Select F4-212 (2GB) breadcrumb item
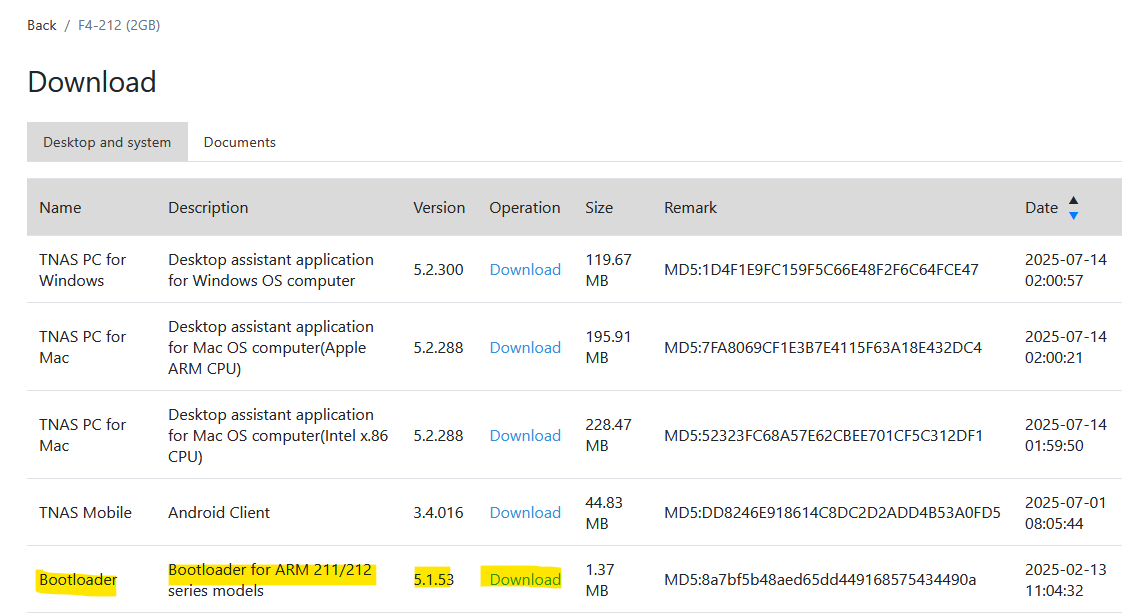This screenshot has width=1122, height=615. point(119,25)
